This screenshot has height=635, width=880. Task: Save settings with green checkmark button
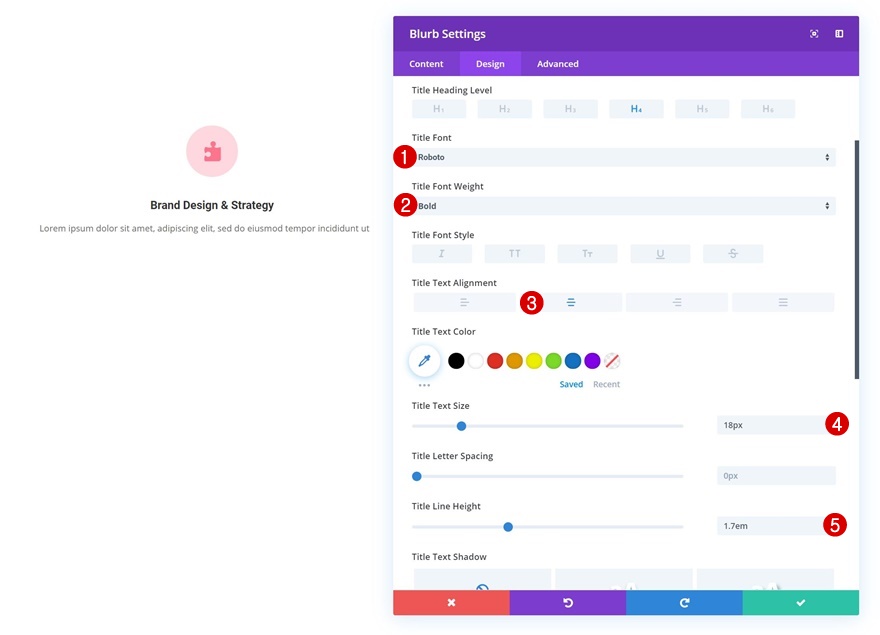point(801,602)
